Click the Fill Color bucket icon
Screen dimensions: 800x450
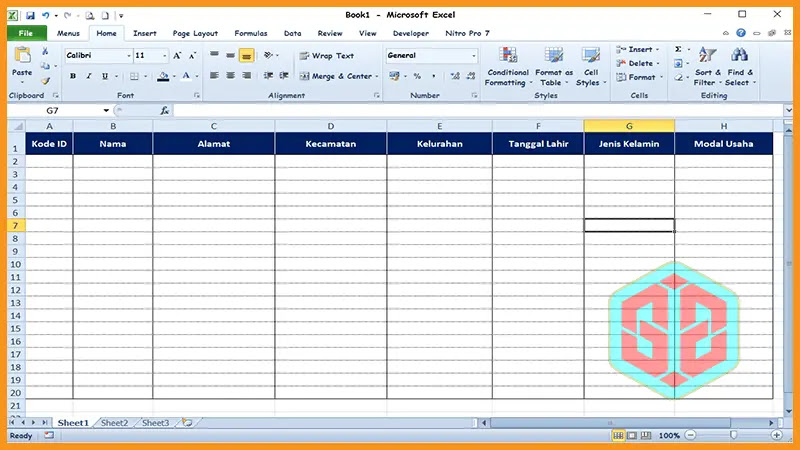pos(163,77)
